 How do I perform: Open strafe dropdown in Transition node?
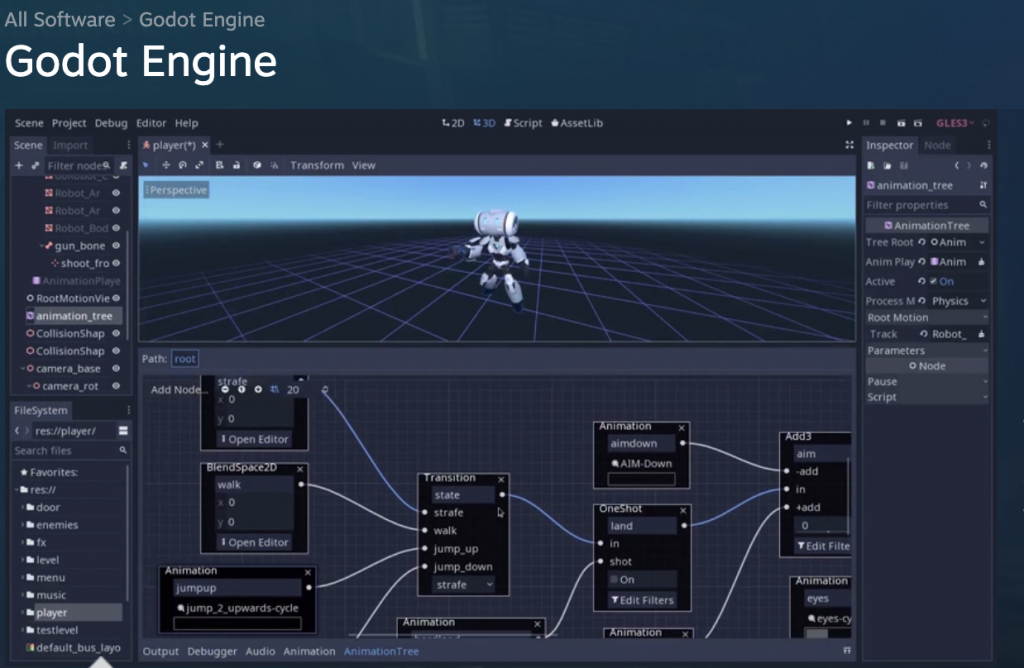[x=464, y=584]
